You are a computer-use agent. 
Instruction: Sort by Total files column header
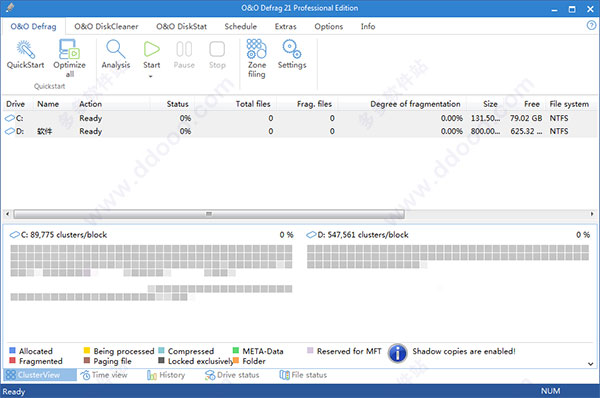tap(253, 104)
